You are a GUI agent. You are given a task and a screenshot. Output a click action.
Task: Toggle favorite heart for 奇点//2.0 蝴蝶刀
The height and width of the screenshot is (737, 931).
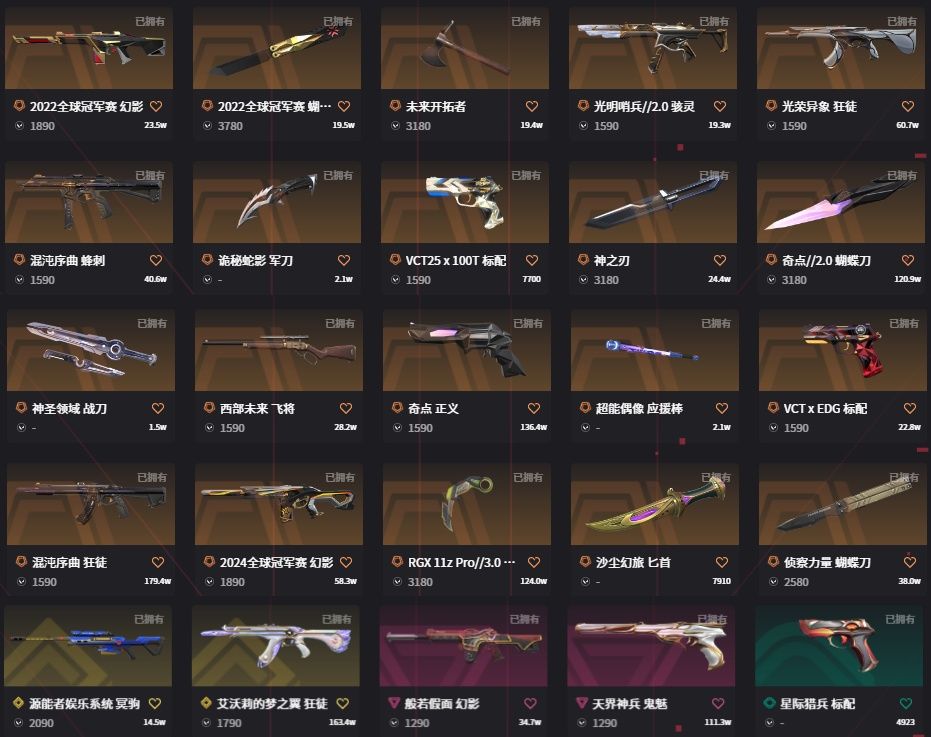[908, 260]
